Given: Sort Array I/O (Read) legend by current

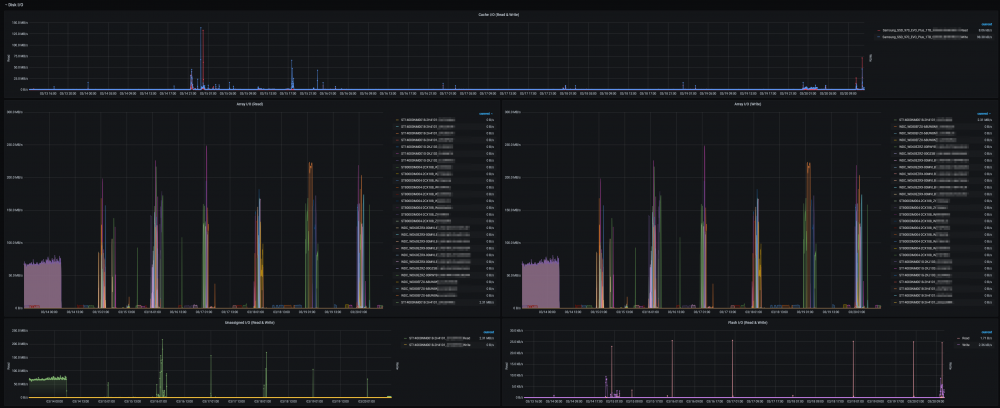Looking at the screenshot, I should (x=487, y=113).
